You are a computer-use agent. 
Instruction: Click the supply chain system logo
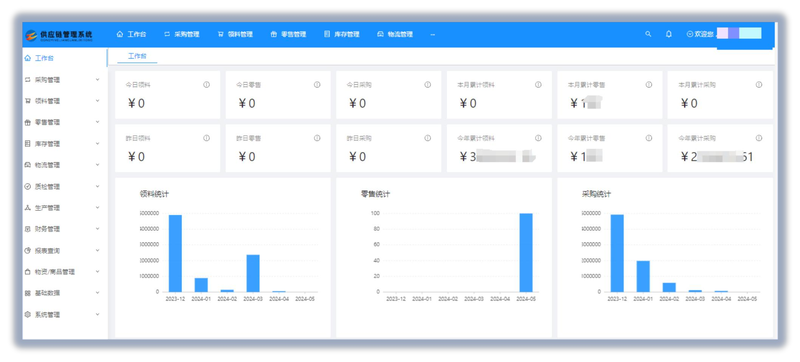(x=59, y=35)
